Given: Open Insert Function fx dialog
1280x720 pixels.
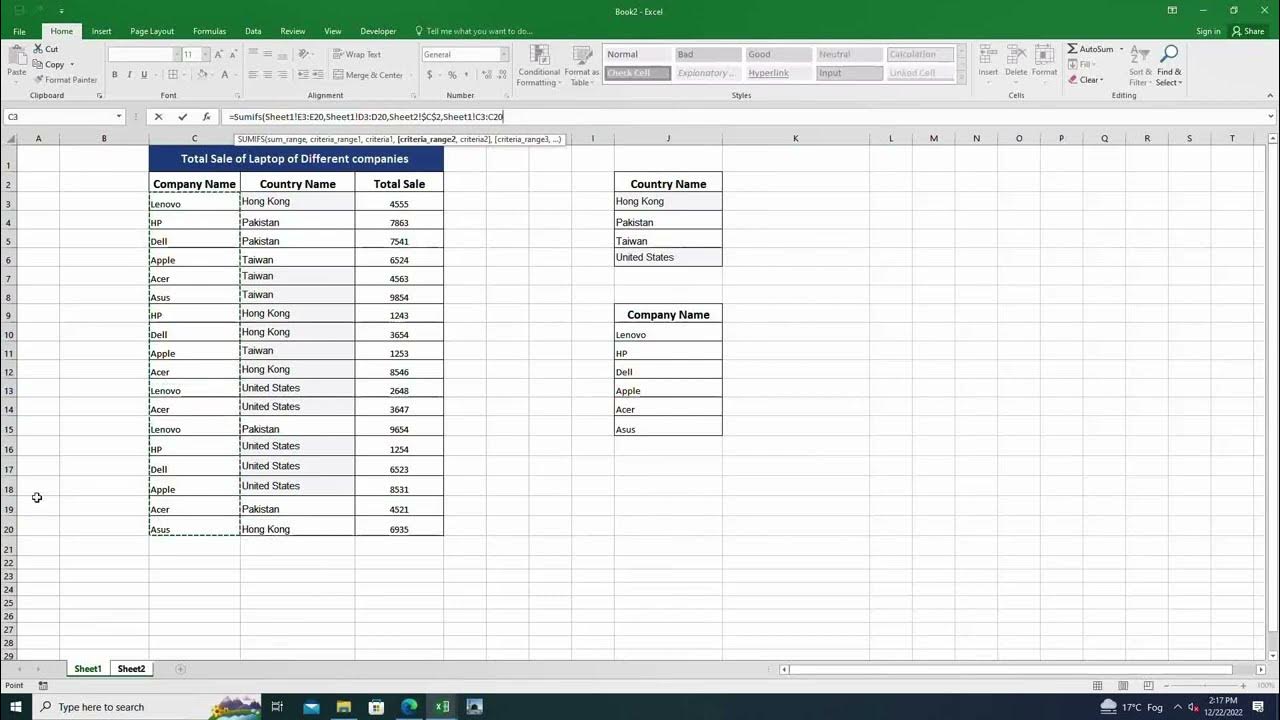Looking at the screenshot, I should (x=206, y=117).
